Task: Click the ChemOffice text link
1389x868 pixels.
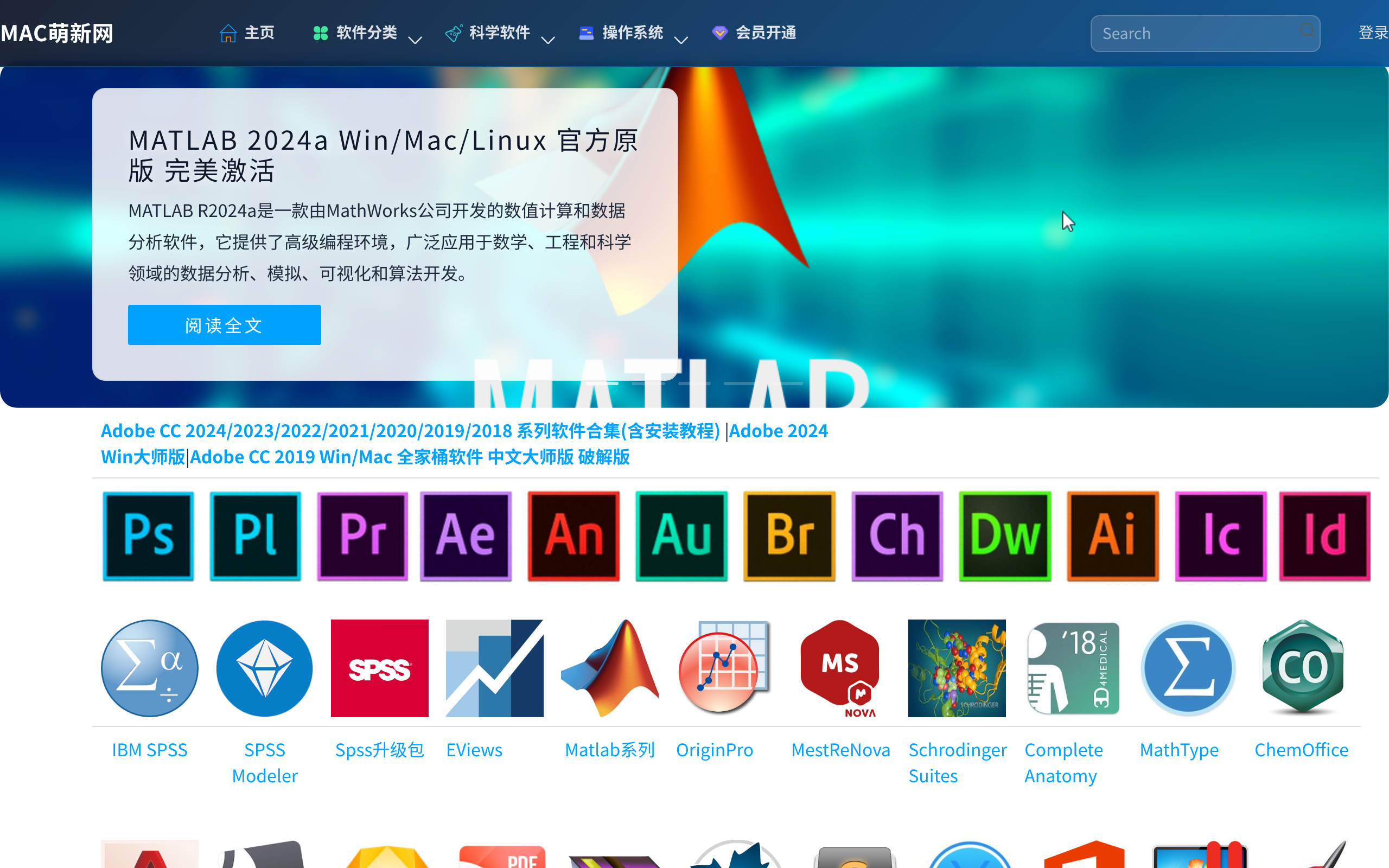Action: [x=1301, y=750]
